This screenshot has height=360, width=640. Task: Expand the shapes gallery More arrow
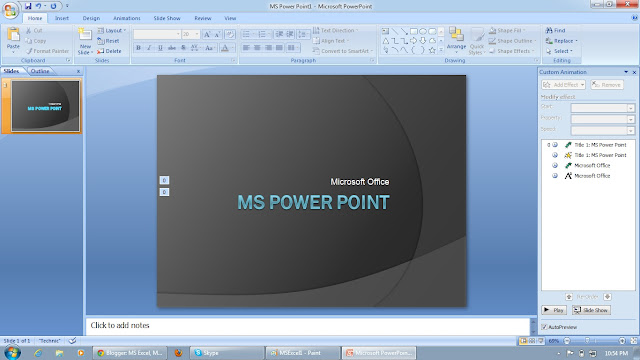click(441, 50)
